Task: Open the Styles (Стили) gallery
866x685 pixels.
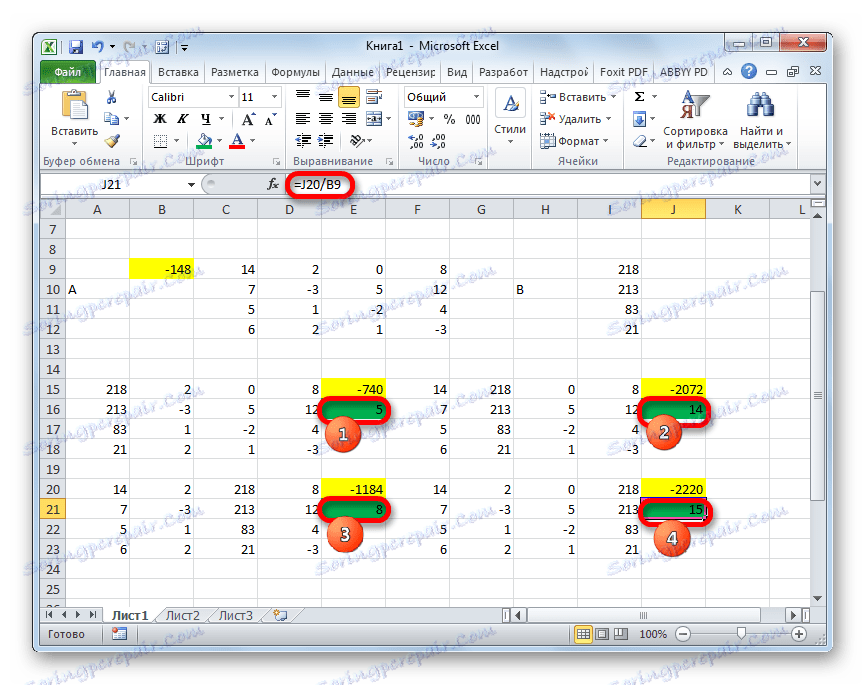Action: click(510, 117)
